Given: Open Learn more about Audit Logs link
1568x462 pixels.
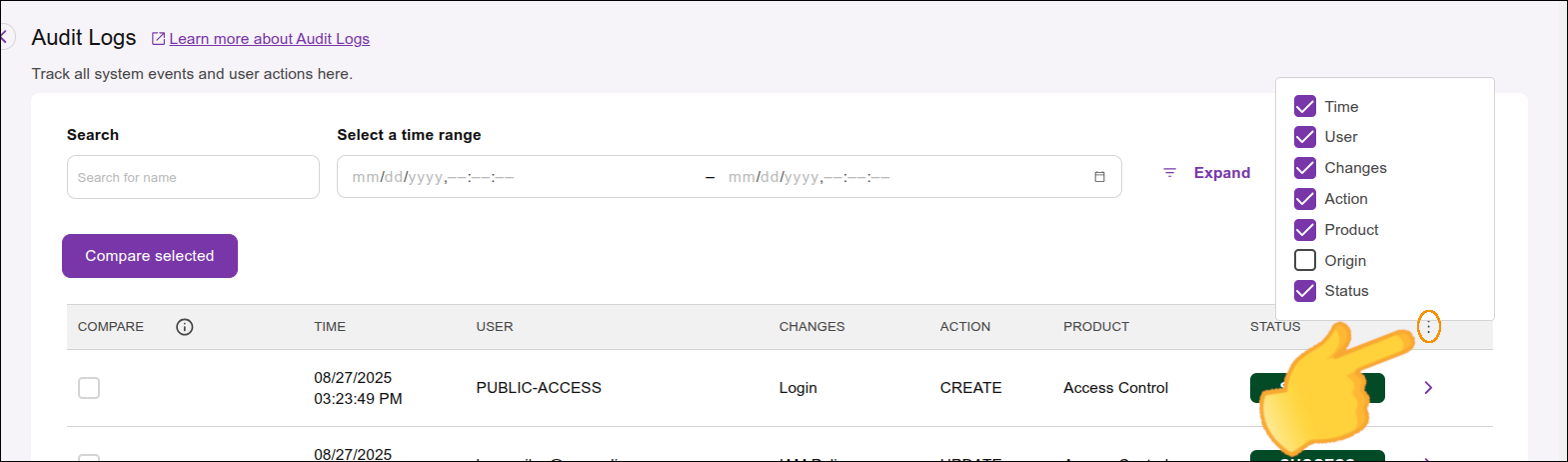Looking at the screenshot, I should (x=269, y=39).
